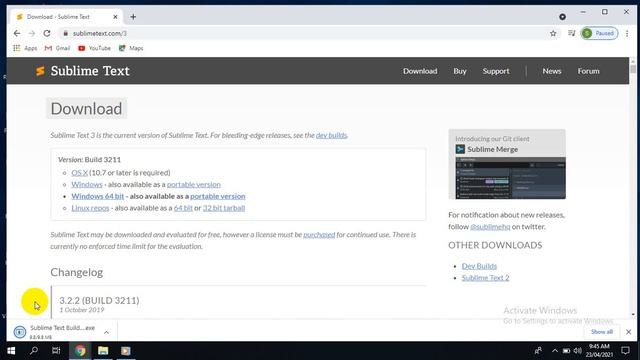
Task: Show hidden tray icons chevron
Action: pyautogui.click(x=555, y=351)
